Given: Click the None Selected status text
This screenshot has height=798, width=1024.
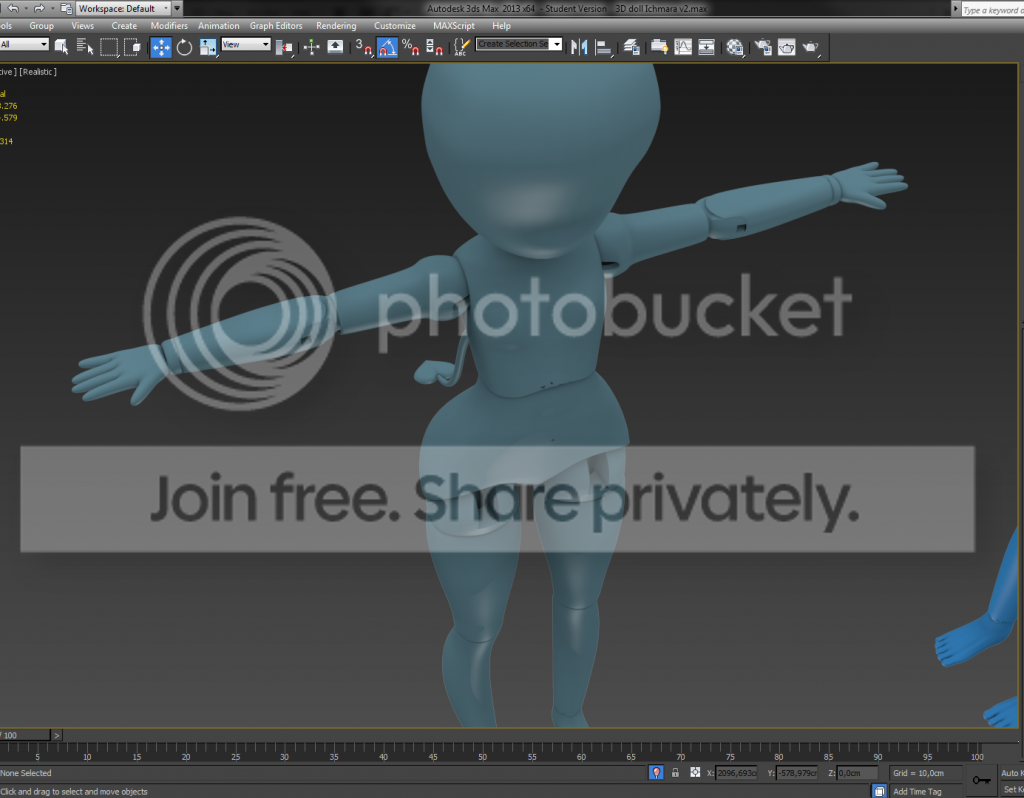Looking at the screenshot, I should coord(25,773).
